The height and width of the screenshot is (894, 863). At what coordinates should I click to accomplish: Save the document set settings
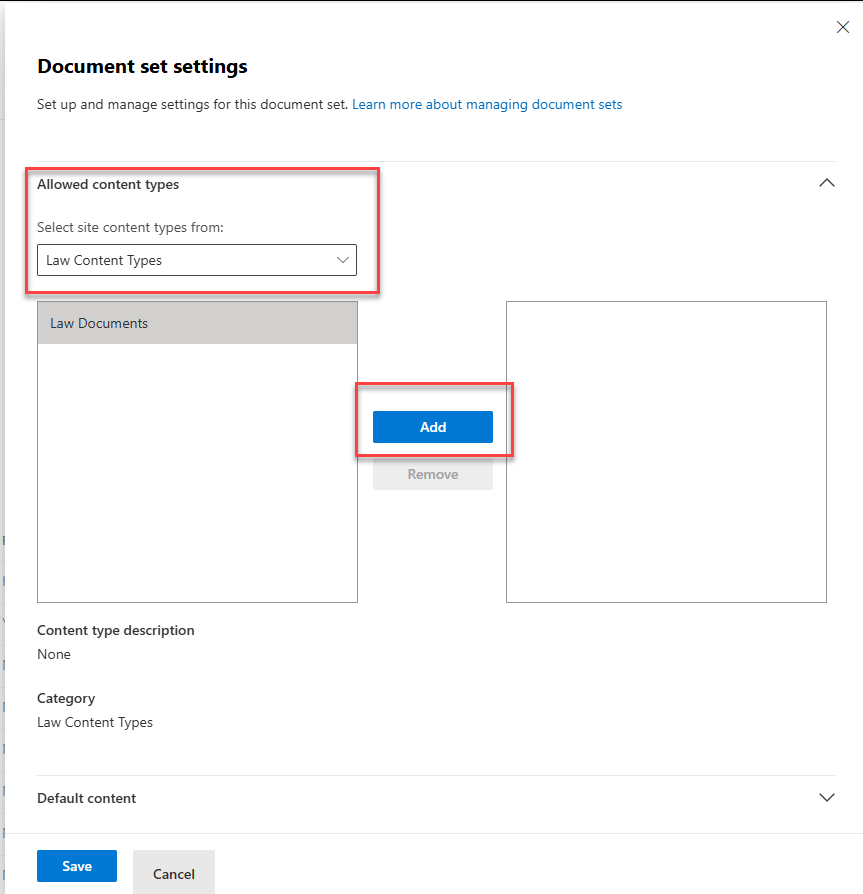[77, 866]
